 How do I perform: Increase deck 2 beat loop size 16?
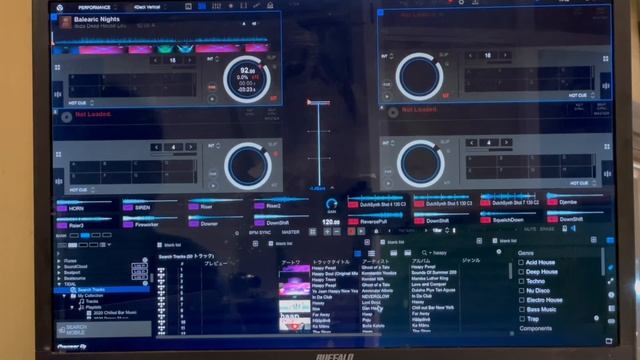(505, 55)
